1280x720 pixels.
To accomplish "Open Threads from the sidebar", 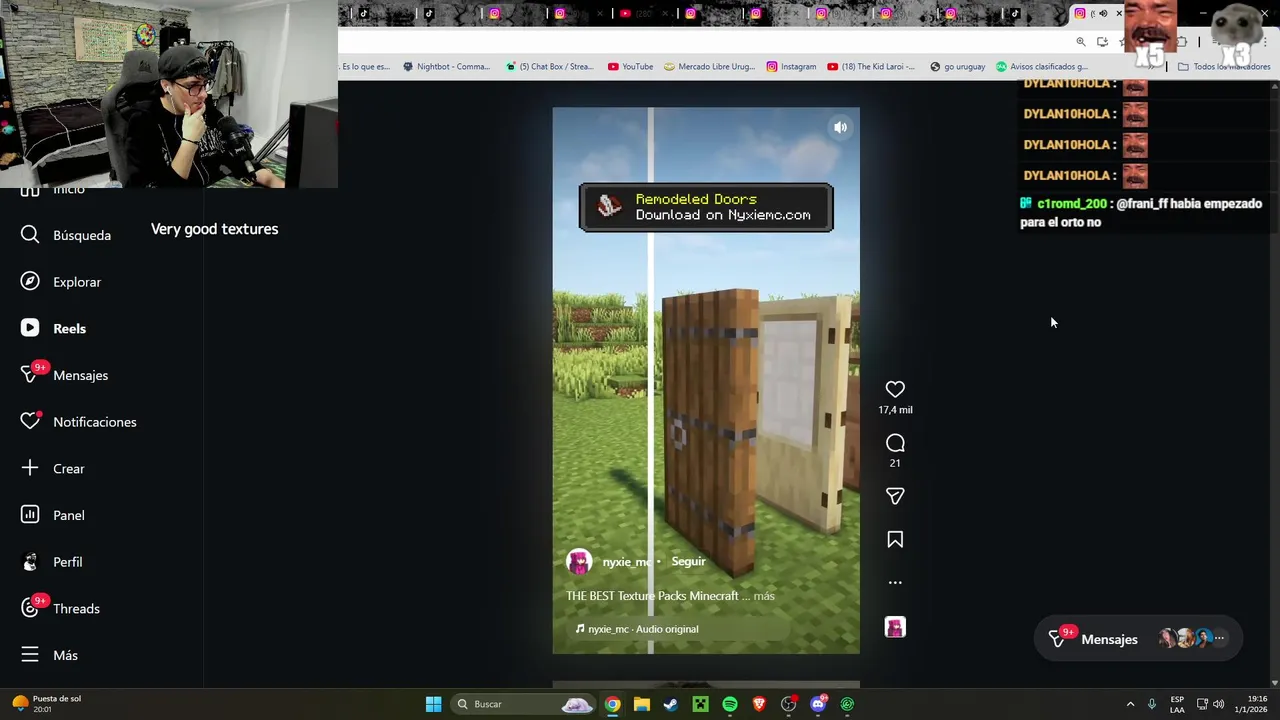I will (x=60, y=608).
